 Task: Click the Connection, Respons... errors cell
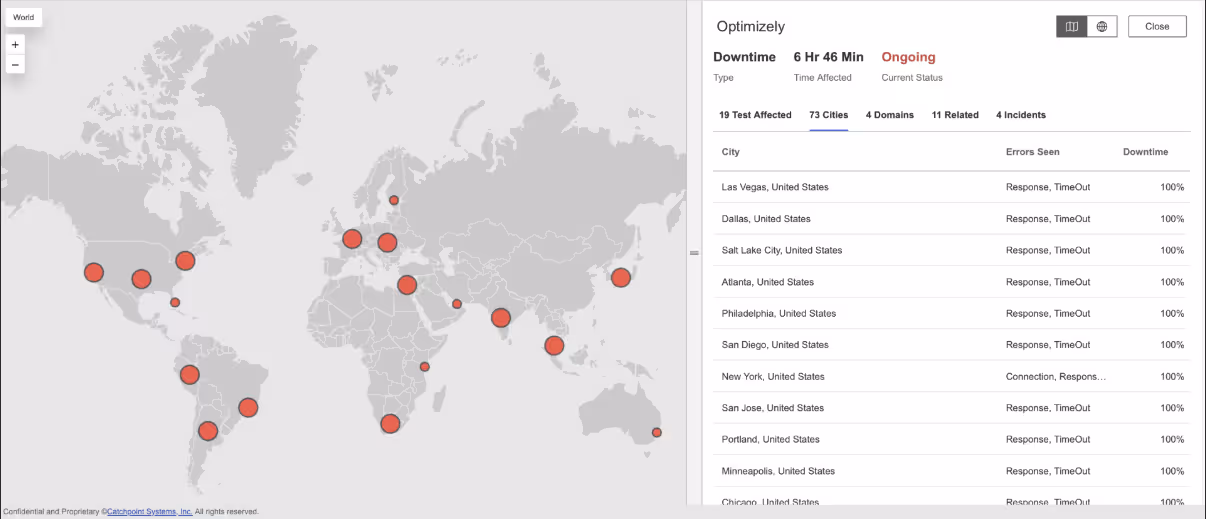(1056, 377)
